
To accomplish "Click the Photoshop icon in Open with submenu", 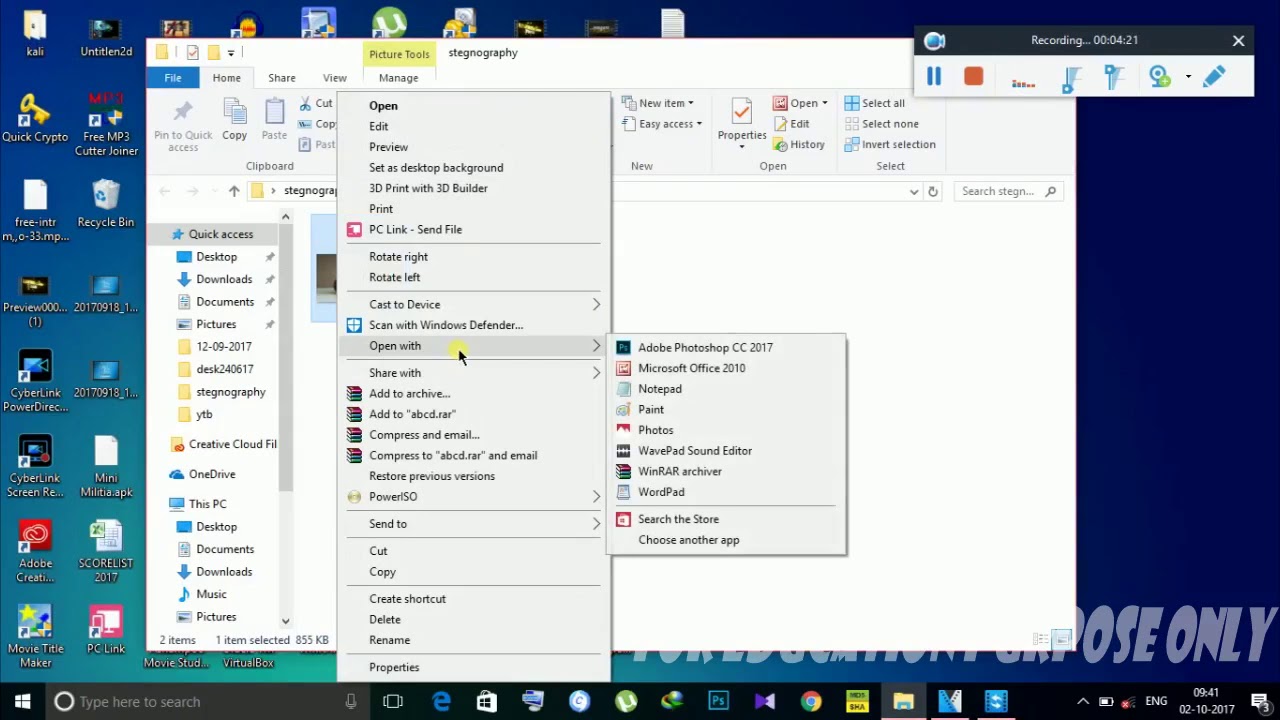I will point(623,347).
